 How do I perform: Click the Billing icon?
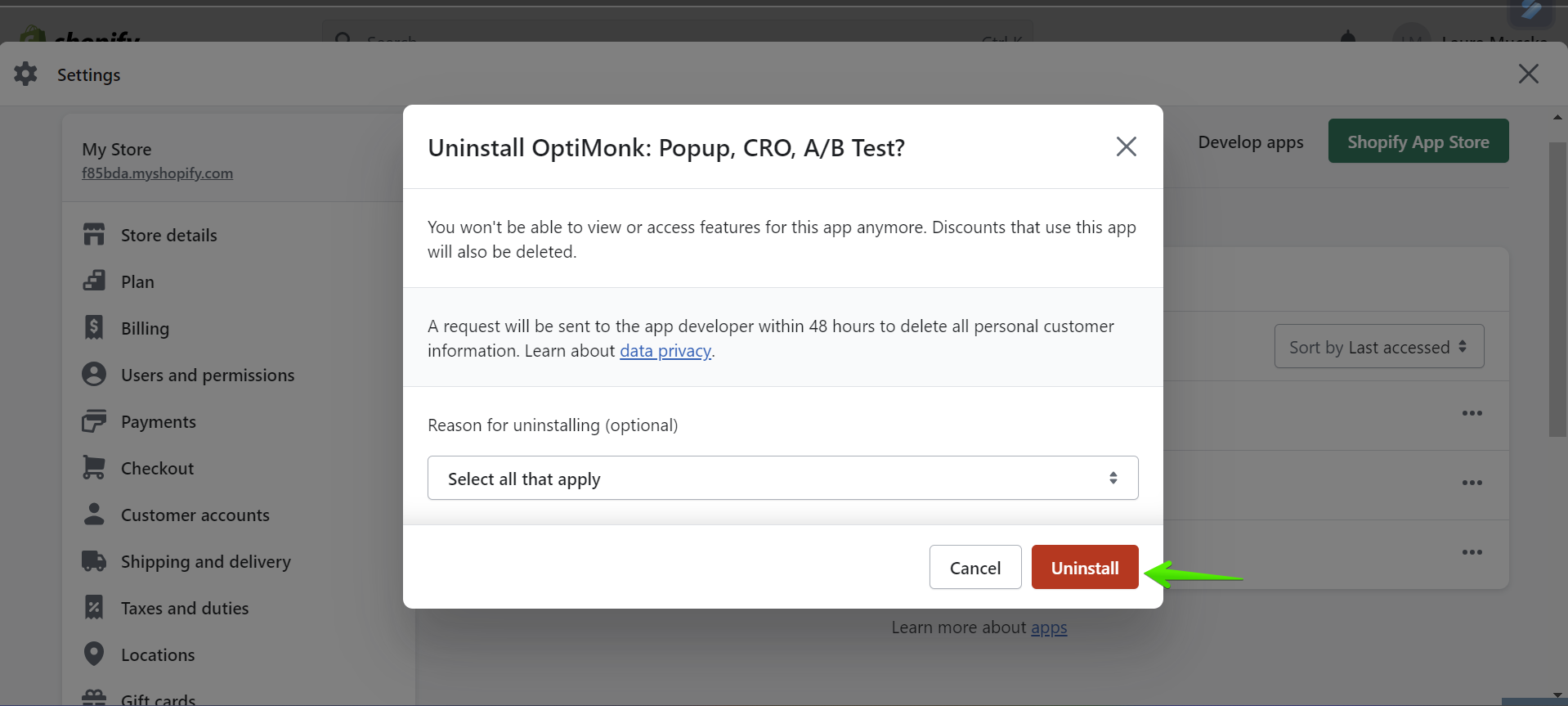pos(94,327)
